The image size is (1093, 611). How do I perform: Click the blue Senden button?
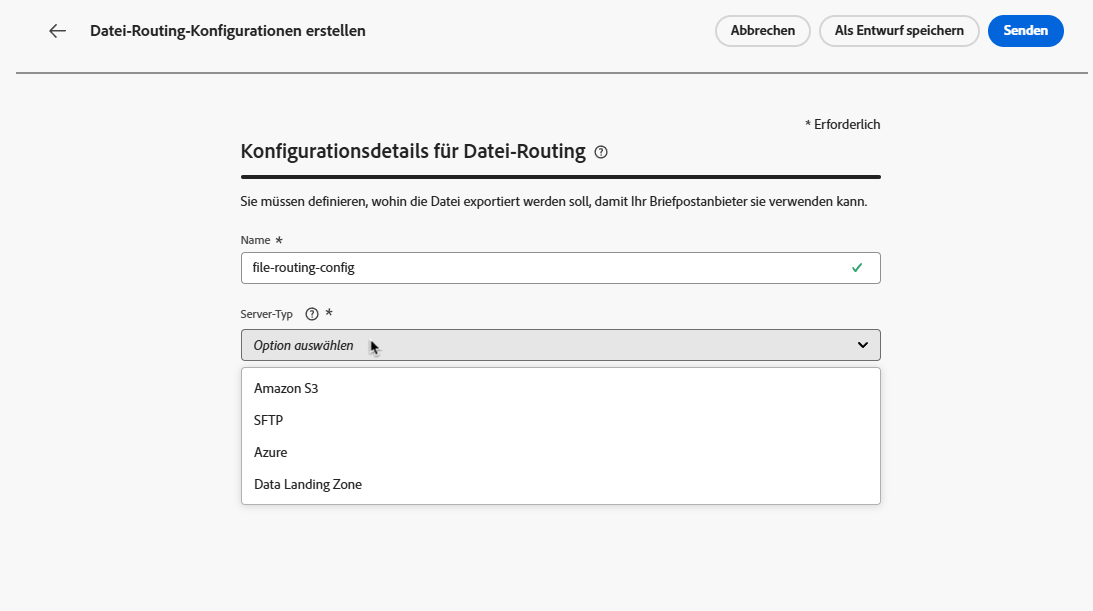[1025, 31]
